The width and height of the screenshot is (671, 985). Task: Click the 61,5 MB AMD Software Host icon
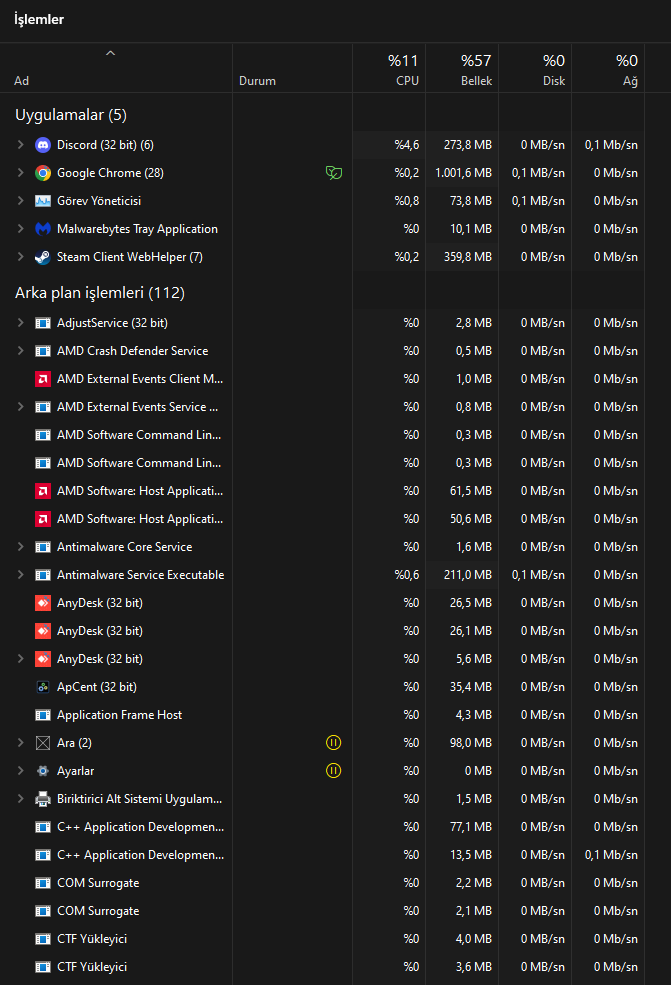[x=43, y=491]
